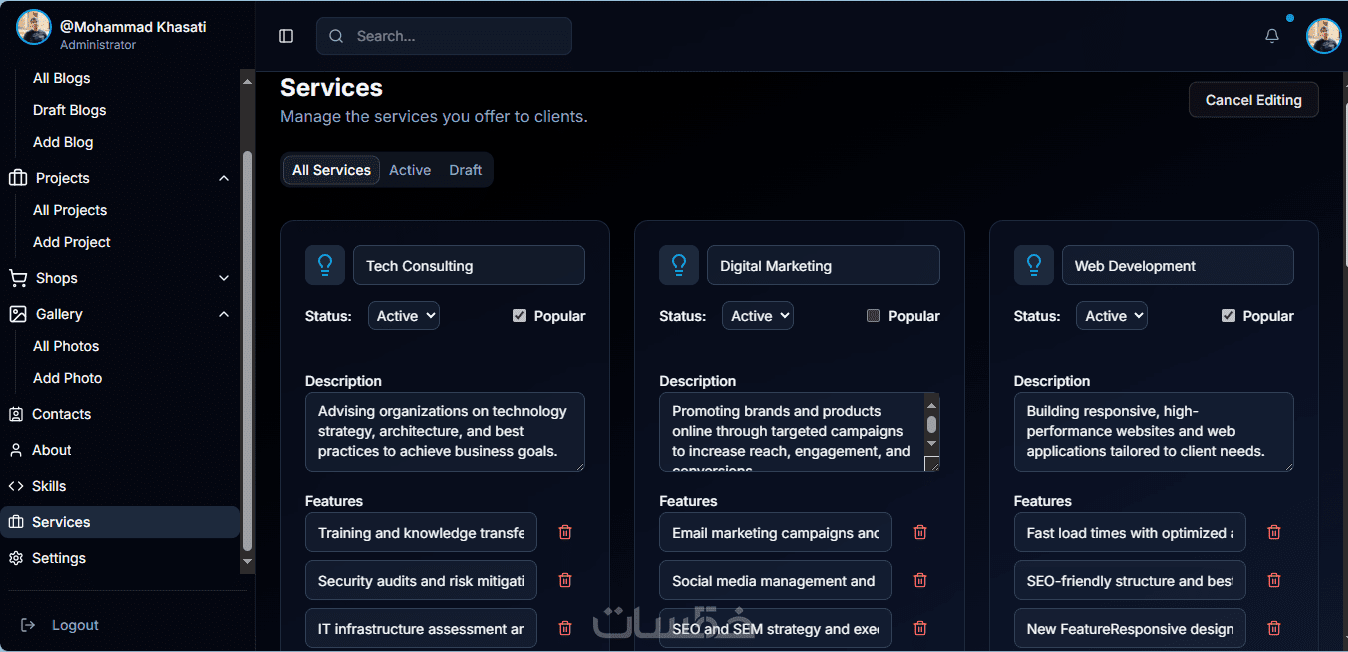Viewport: 1348px width, 652px height.
Task: Open the notifications bell
Action: pyautogui.click(x=1272, y=36)
